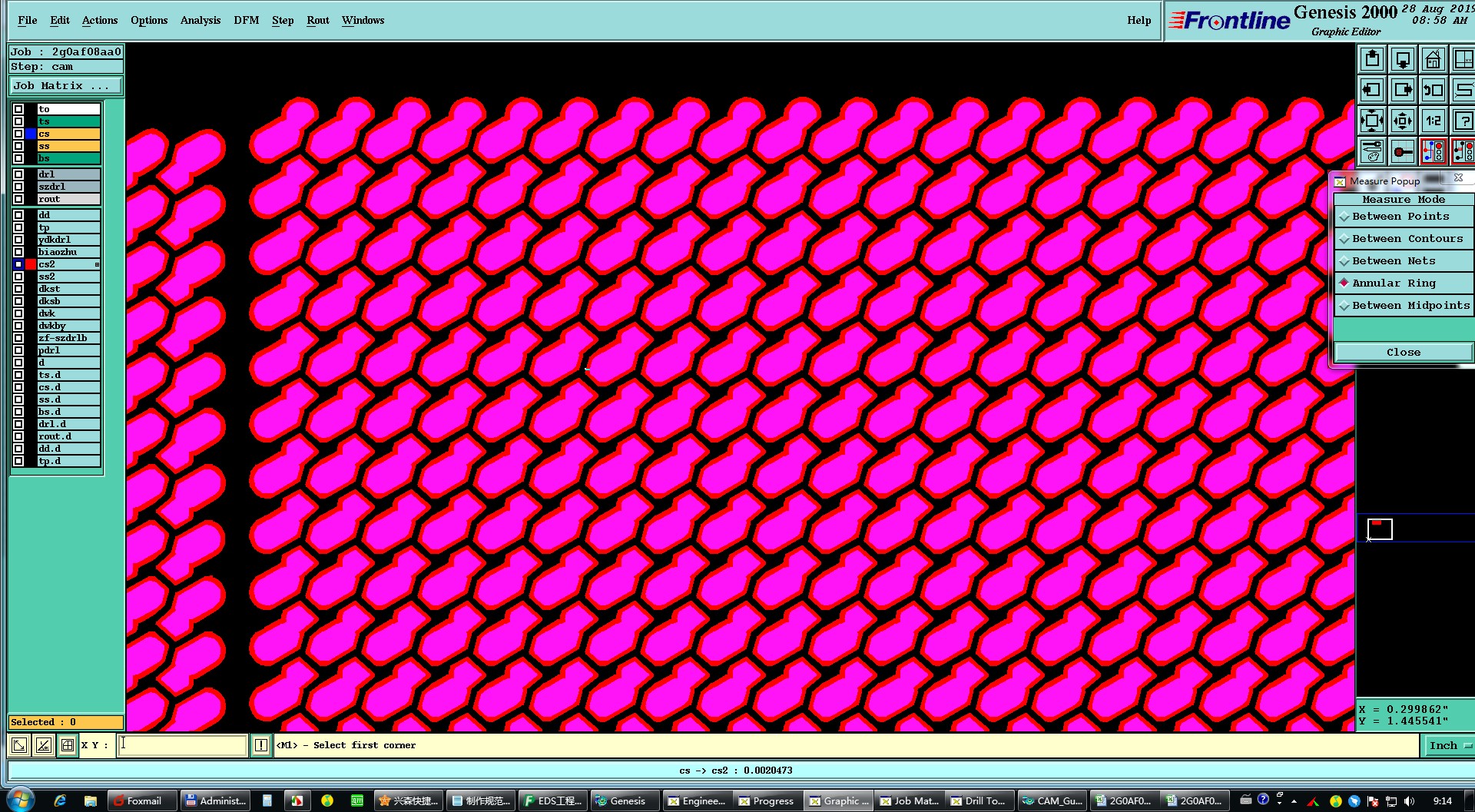This screenshot has width=1475, height=812.
Task: Switch to the Progress taskbar window
Action: [x=767, y=800]
